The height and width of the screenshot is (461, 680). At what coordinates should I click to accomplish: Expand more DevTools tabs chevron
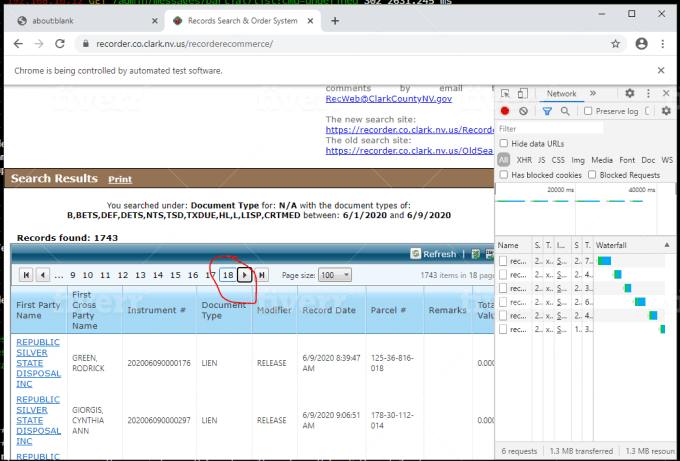click(592, 93)
